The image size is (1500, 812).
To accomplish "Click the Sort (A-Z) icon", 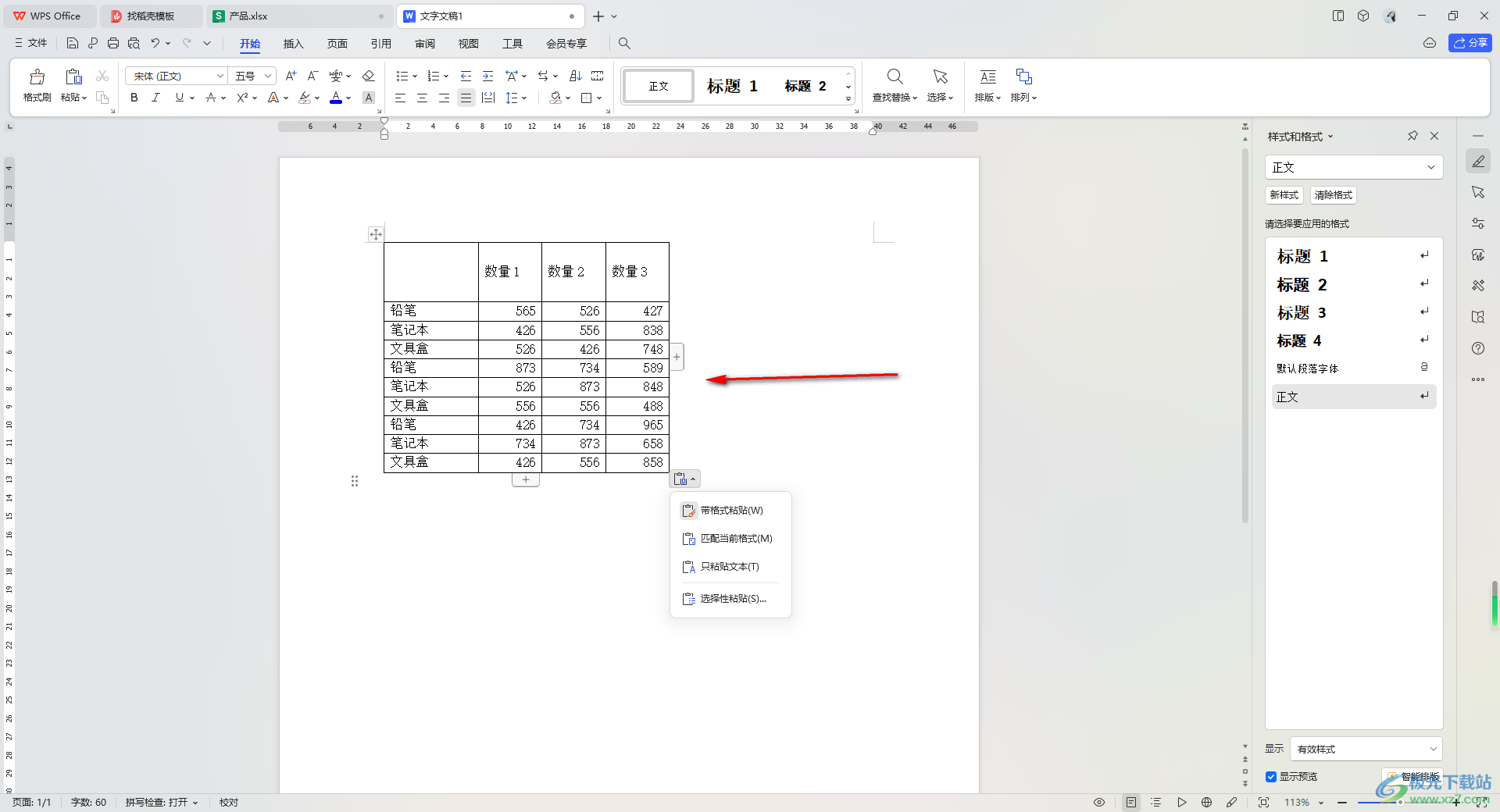I will click(x=576, y=76).
